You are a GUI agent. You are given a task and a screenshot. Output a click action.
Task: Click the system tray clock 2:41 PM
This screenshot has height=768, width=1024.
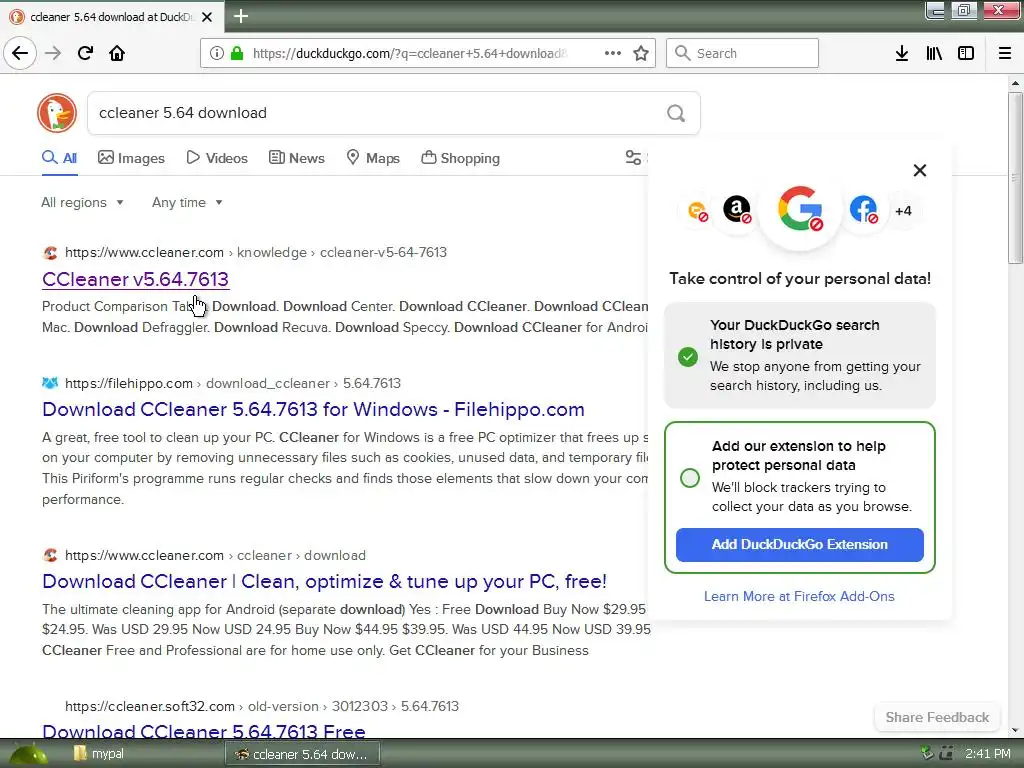987,754
